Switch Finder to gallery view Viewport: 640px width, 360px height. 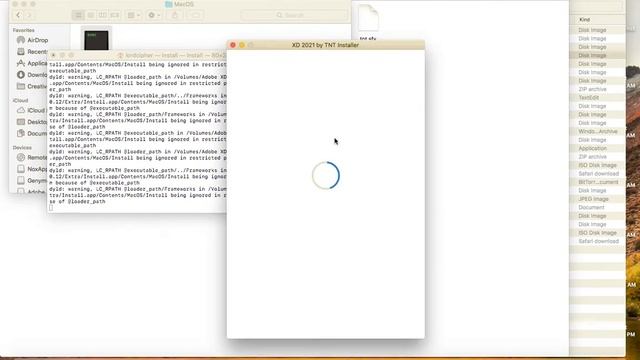(115, 15)
